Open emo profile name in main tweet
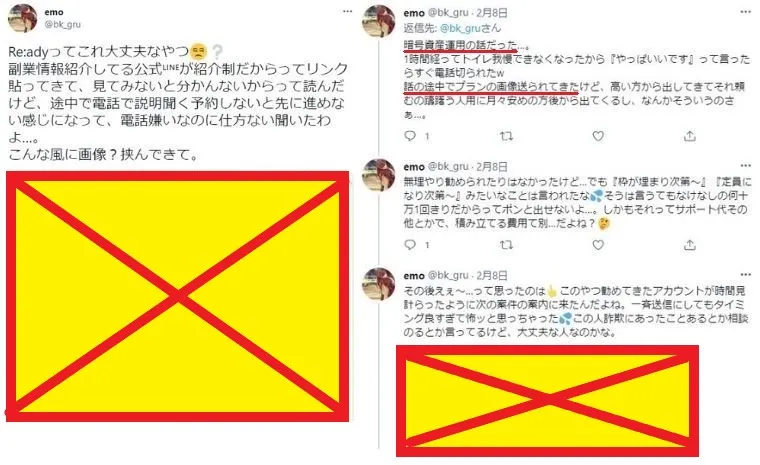The image size is (760, 465). [54, 12]
